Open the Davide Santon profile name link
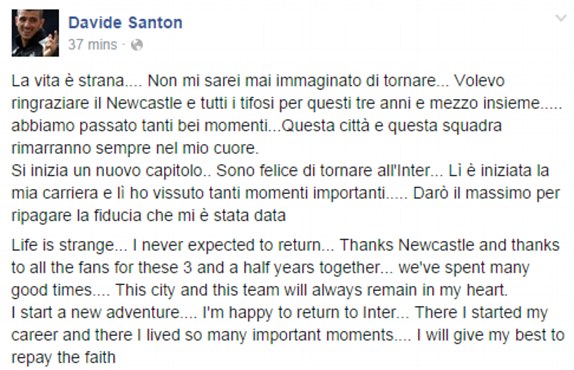This screenshot has height=370, width=574. (x=125, y=23)
